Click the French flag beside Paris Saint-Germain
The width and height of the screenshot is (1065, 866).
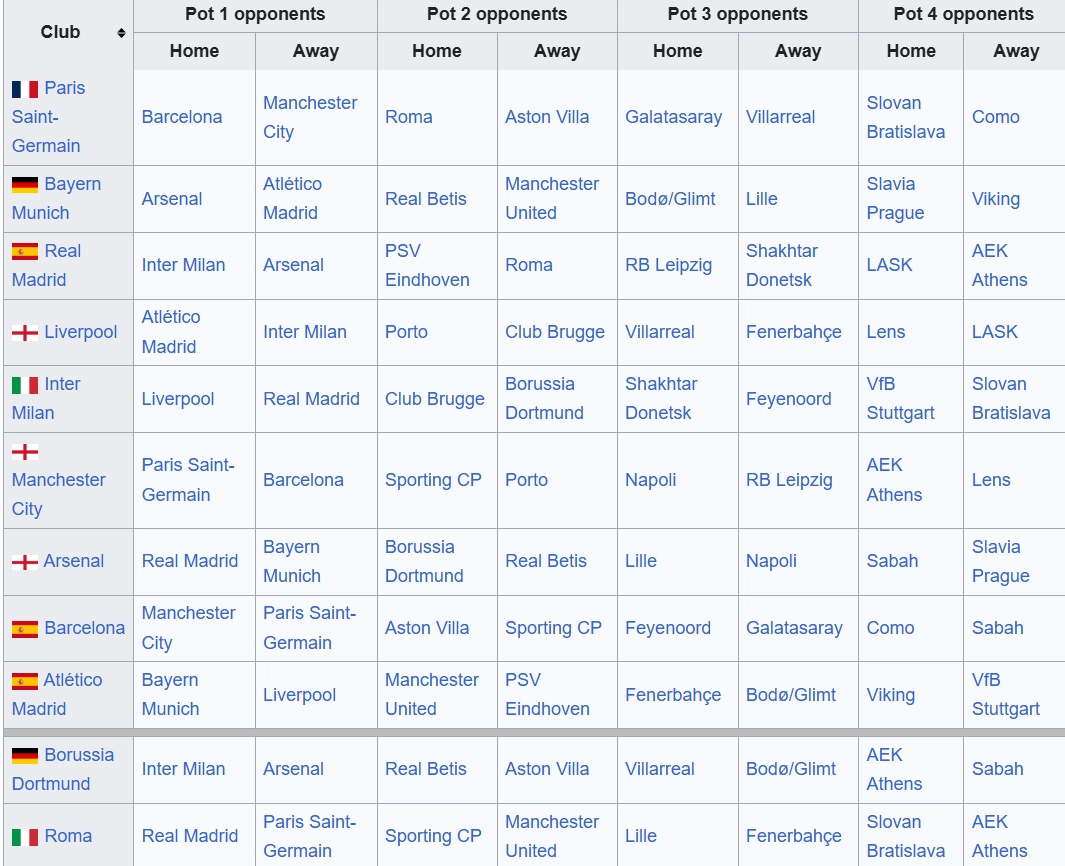pos(25,89)
